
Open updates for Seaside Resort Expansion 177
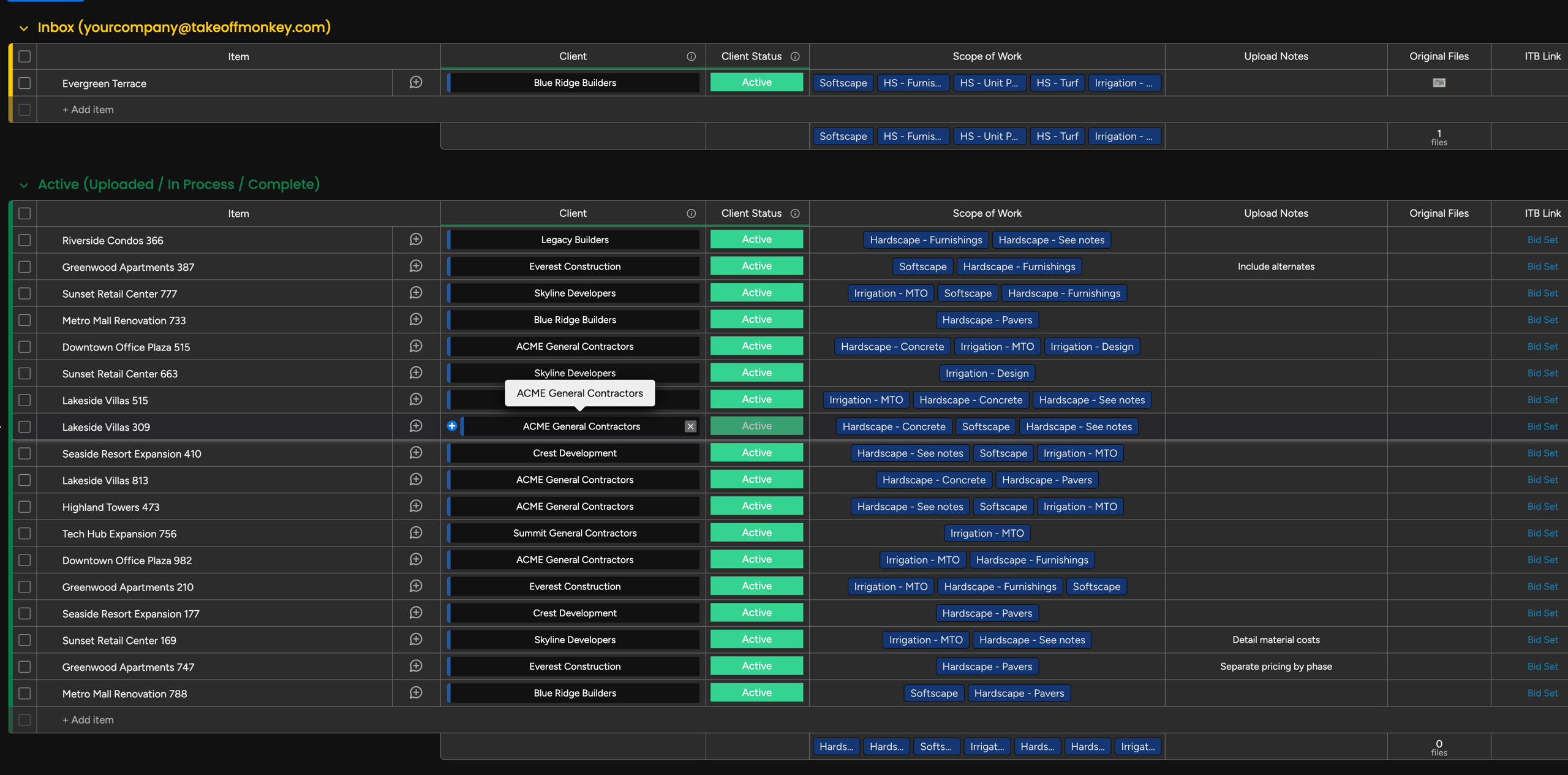(416, 613)
